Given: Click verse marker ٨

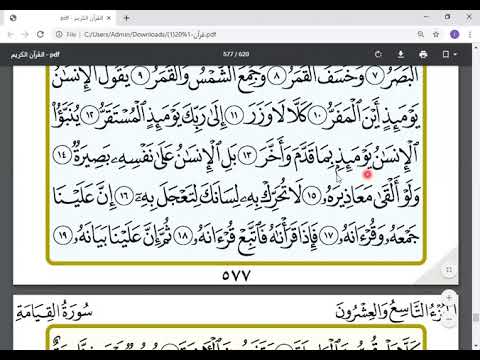Looking at the screenshot, I should (277, 76).
